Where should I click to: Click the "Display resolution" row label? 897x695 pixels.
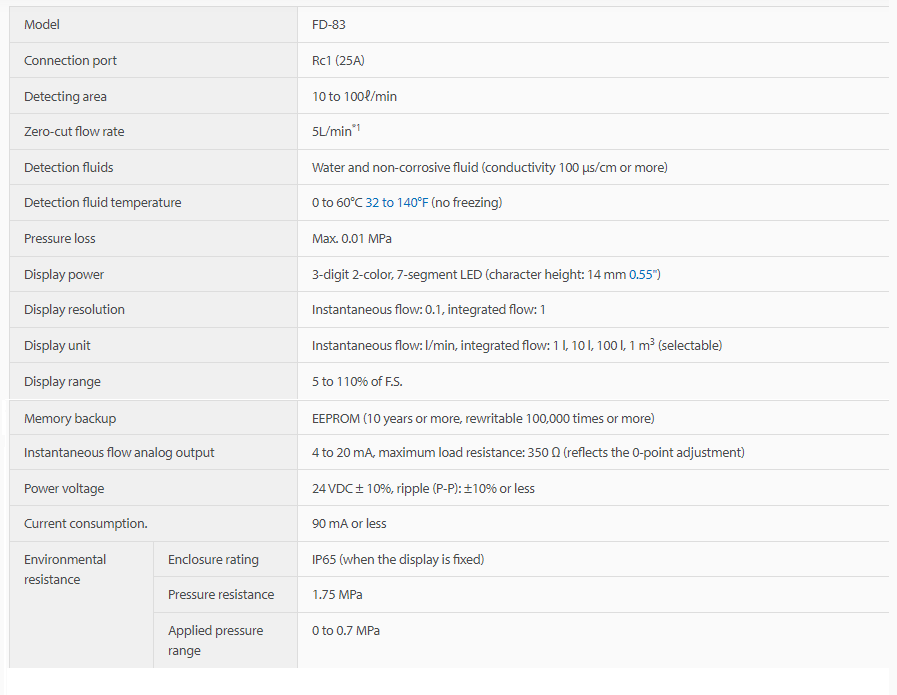pos(74,310)
